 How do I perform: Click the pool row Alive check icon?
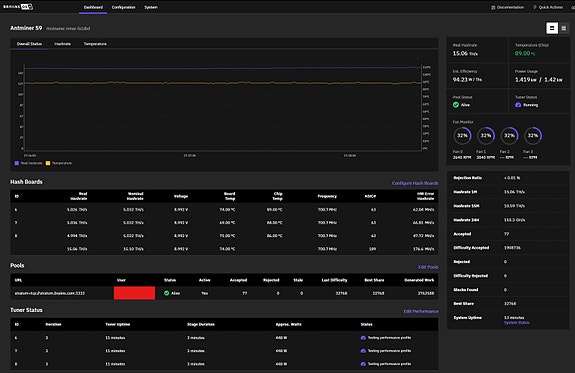pyautogui.click(x=166, y=293)
